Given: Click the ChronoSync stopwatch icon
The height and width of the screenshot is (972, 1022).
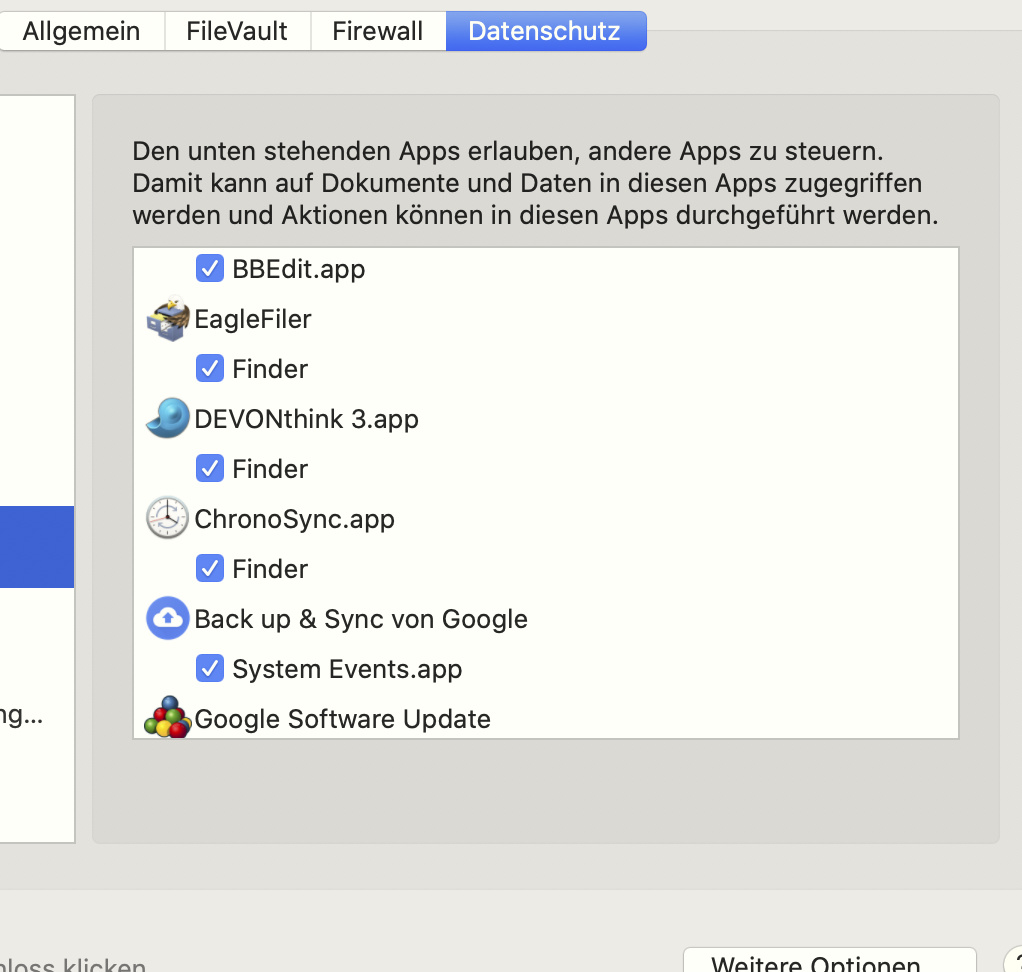Looking at the screenshot, I should (167, 518).
